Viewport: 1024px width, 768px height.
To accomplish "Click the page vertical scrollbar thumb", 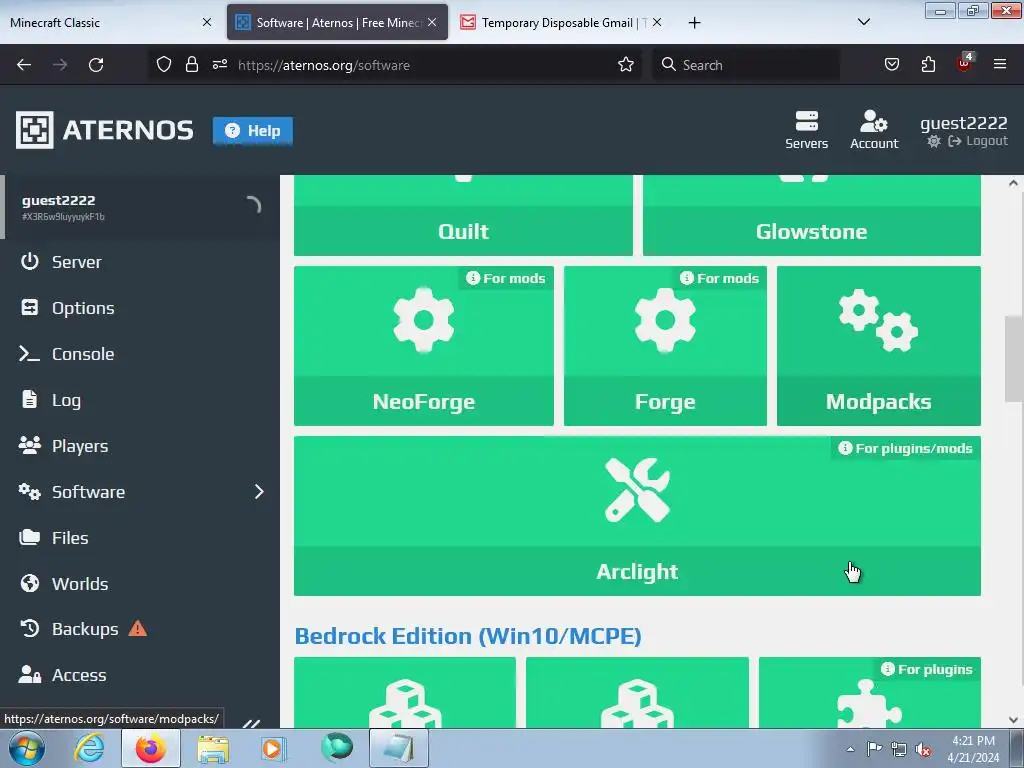I will point(1013,359).
